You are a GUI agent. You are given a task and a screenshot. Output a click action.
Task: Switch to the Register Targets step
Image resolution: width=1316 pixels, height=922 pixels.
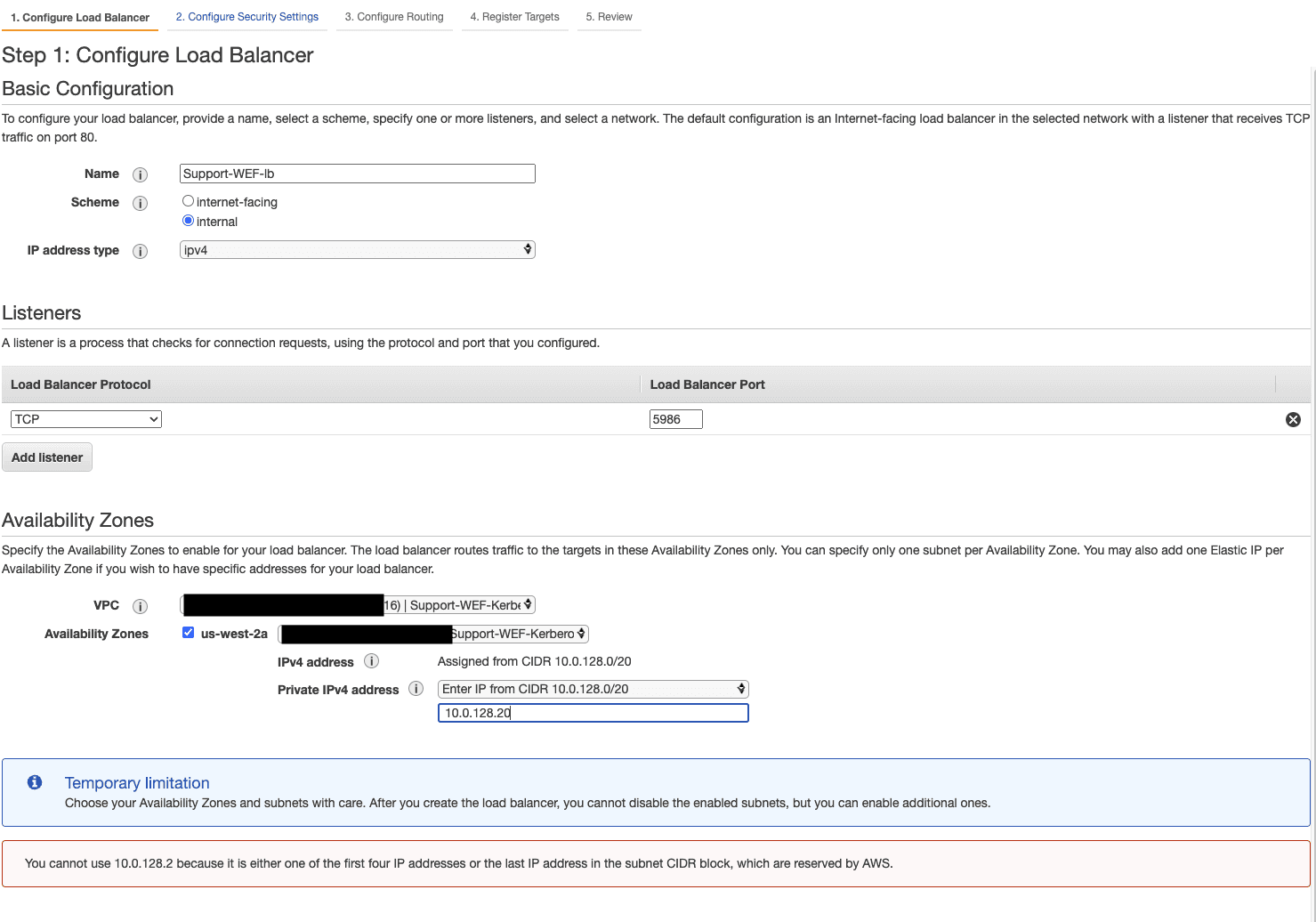(514, 17)
